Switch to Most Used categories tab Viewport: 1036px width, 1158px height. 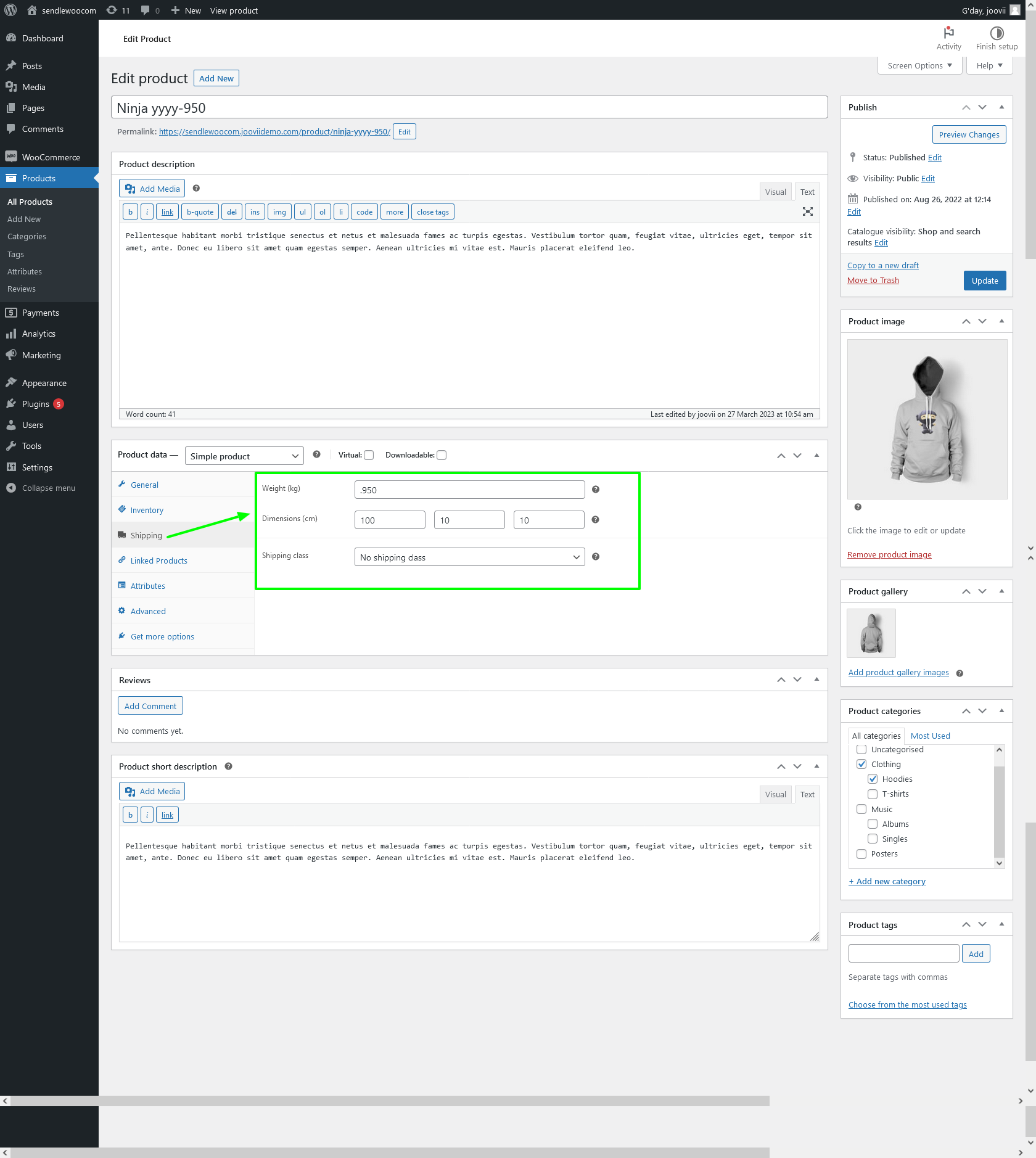(x=930, y=736)
